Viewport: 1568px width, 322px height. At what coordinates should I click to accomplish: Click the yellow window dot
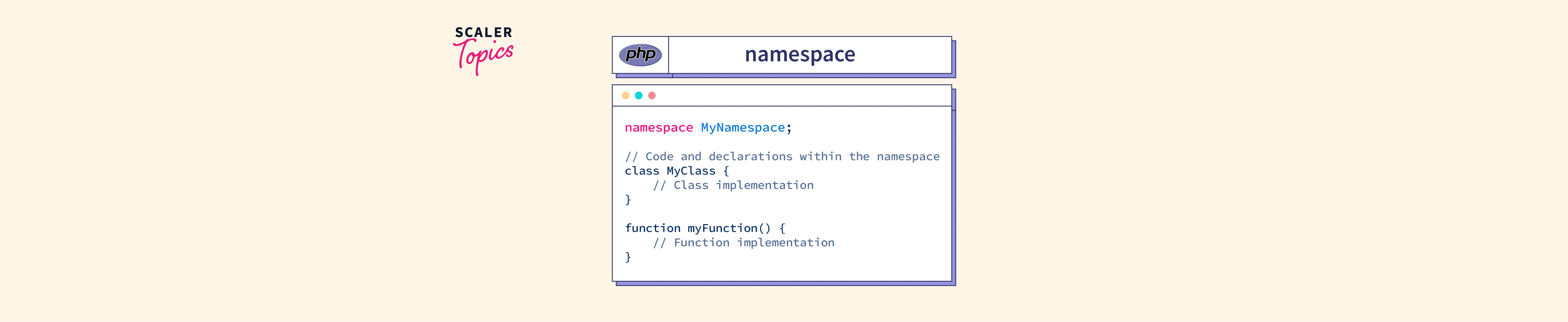625,96
